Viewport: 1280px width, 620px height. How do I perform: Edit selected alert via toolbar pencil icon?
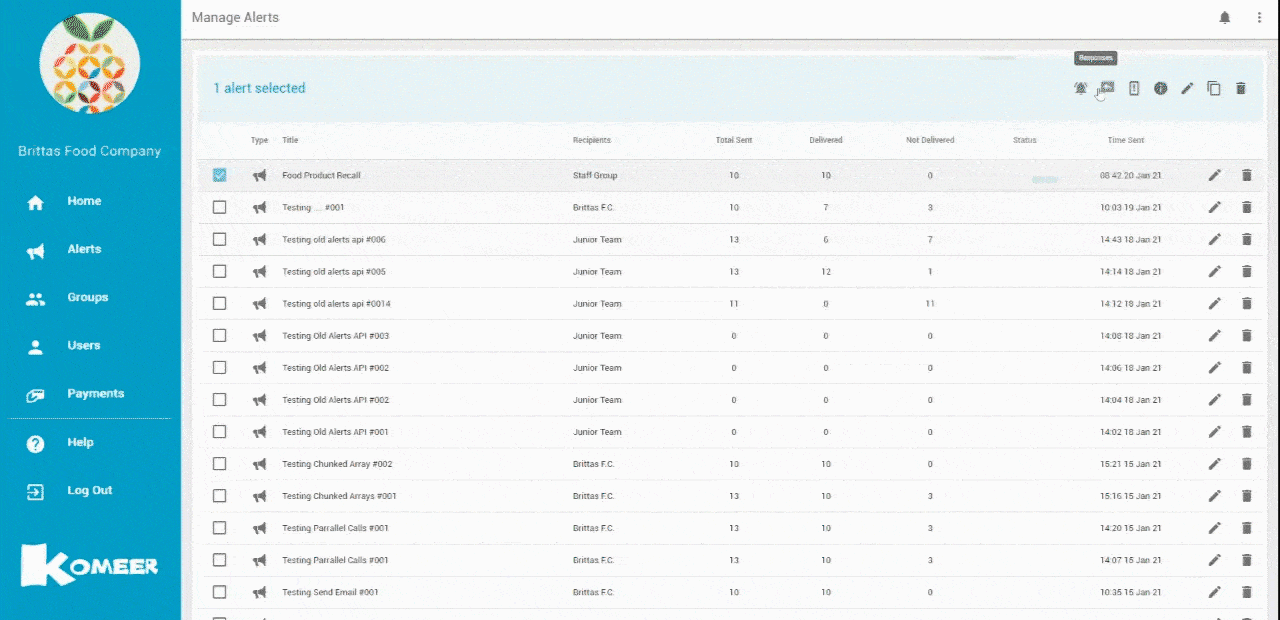click(1187, 88)
